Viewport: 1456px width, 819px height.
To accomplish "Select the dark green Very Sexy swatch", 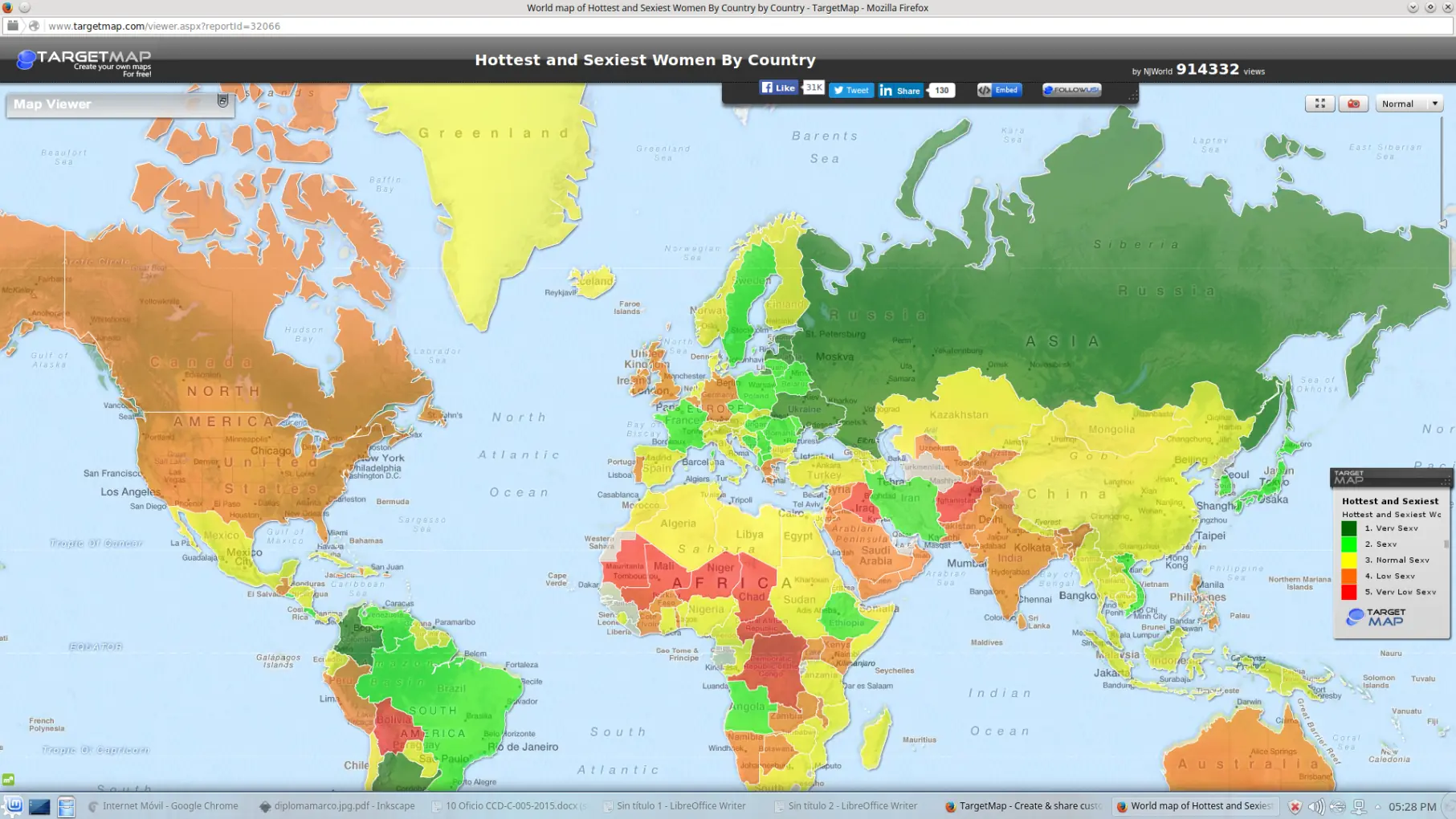I will pos(1348,528).
